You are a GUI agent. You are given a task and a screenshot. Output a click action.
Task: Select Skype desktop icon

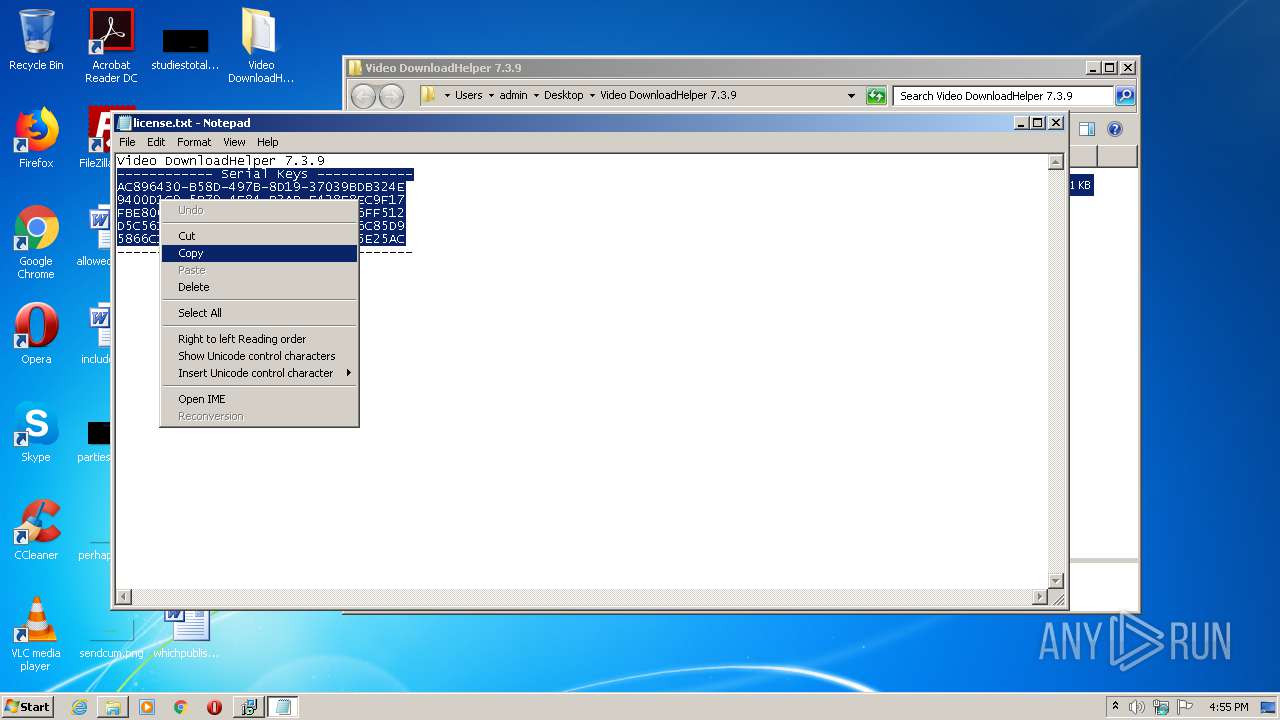click(x=36, y=433)
